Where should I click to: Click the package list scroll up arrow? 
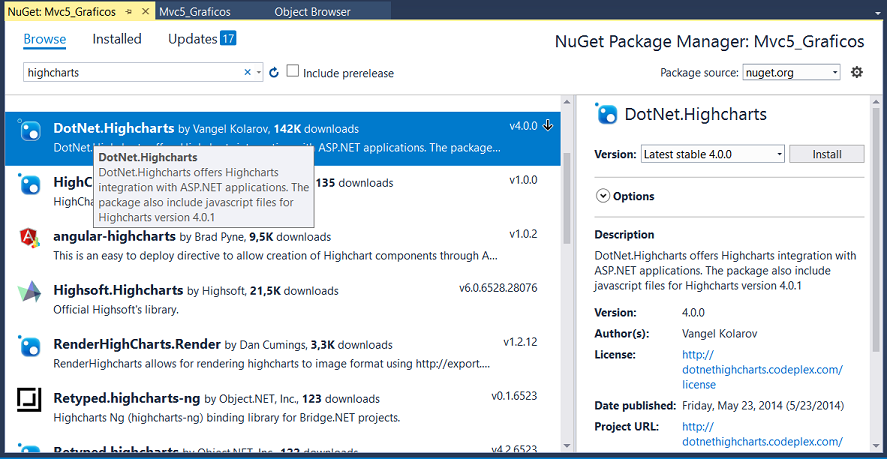click(x=567, y=101)
